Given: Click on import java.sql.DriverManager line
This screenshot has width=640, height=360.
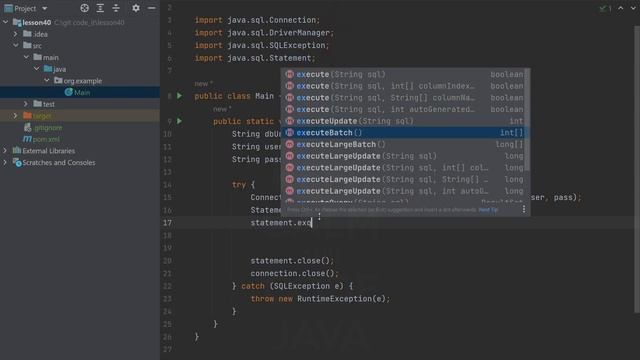Looking at the screenshot, I should (x=264, y=33).
